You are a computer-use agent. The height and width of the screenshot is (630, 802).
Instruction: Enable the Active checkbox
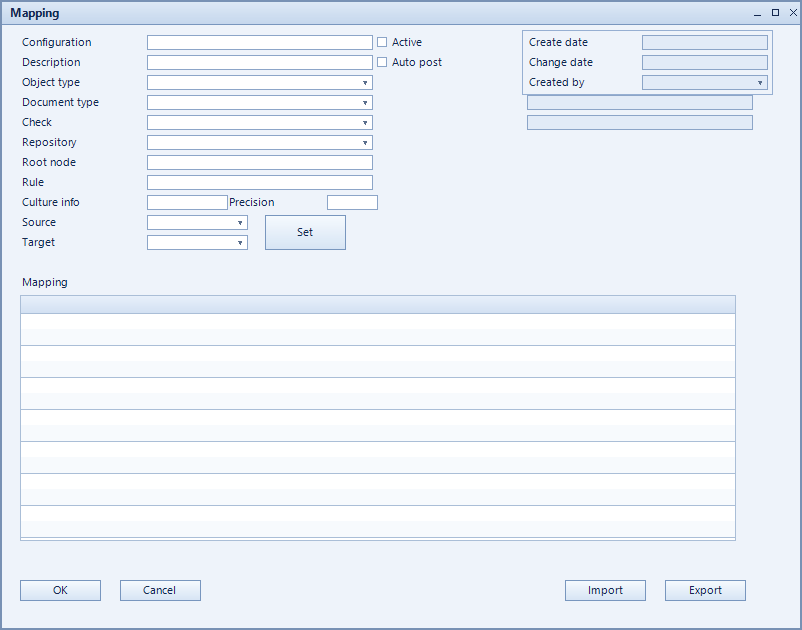[382, 42]
